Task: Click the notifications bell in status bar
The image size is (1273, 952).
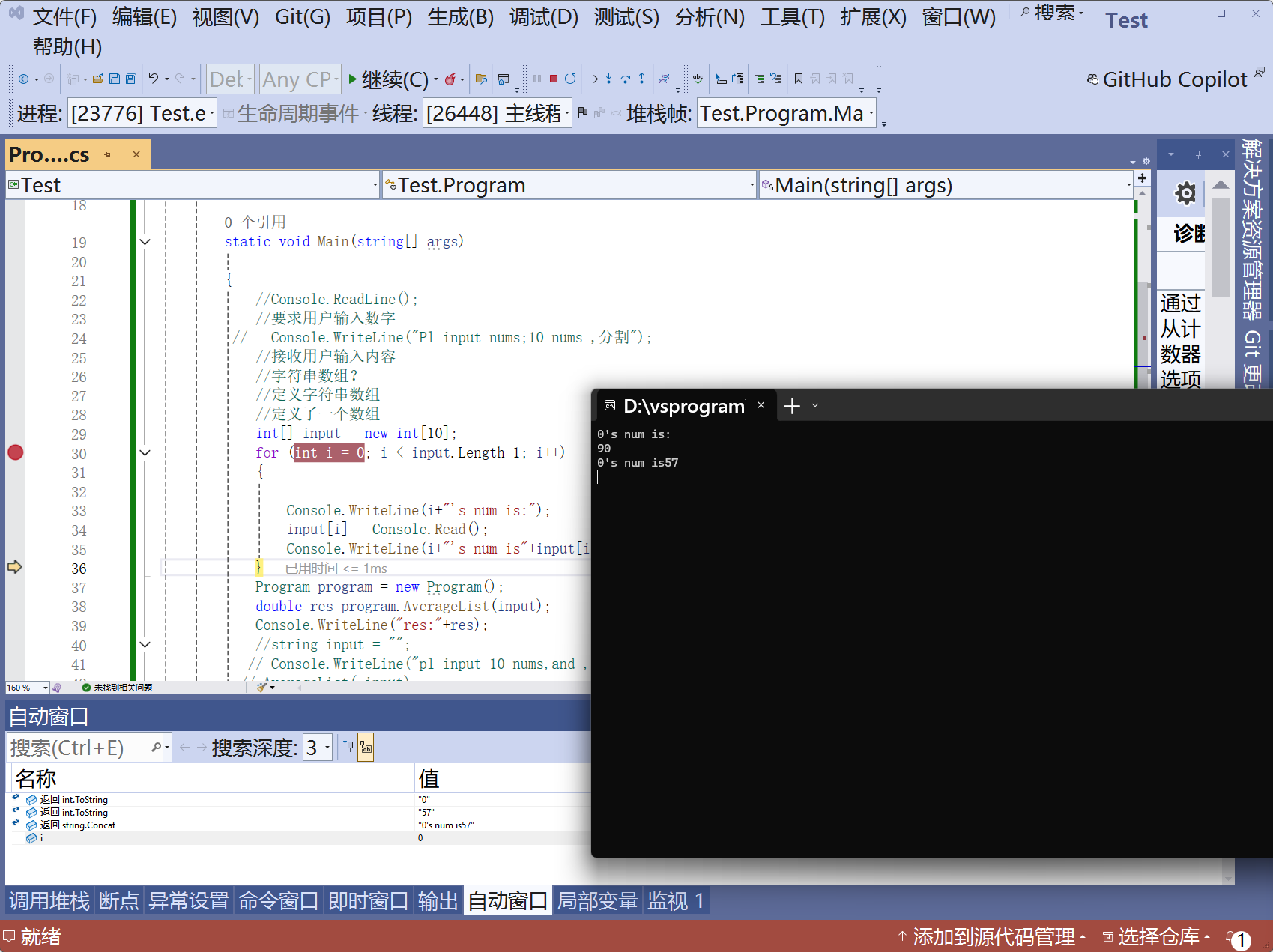Action: click(x=1239, y=938)
